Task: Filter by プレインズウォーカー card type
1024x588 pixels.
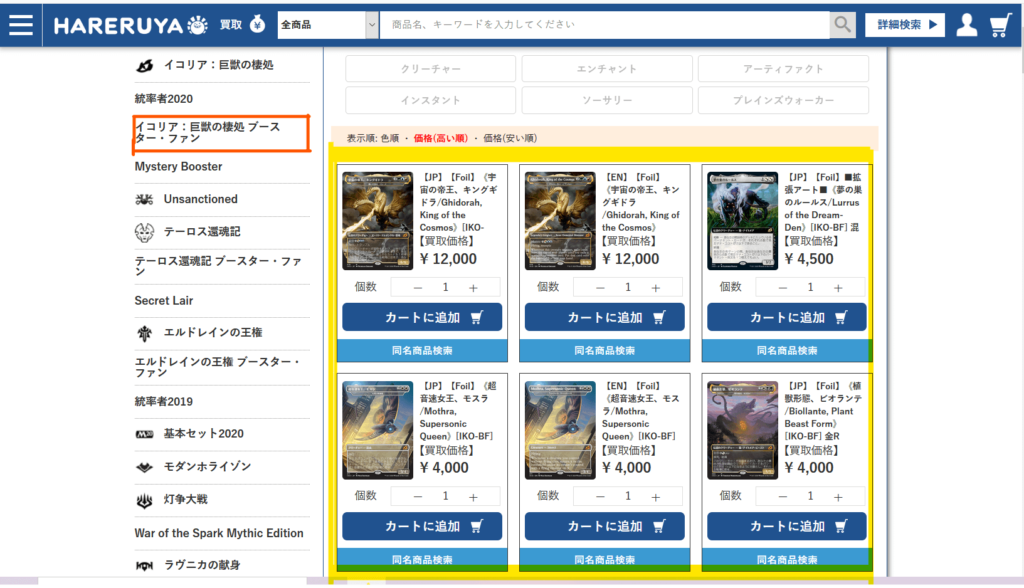Action: point(783,100)
